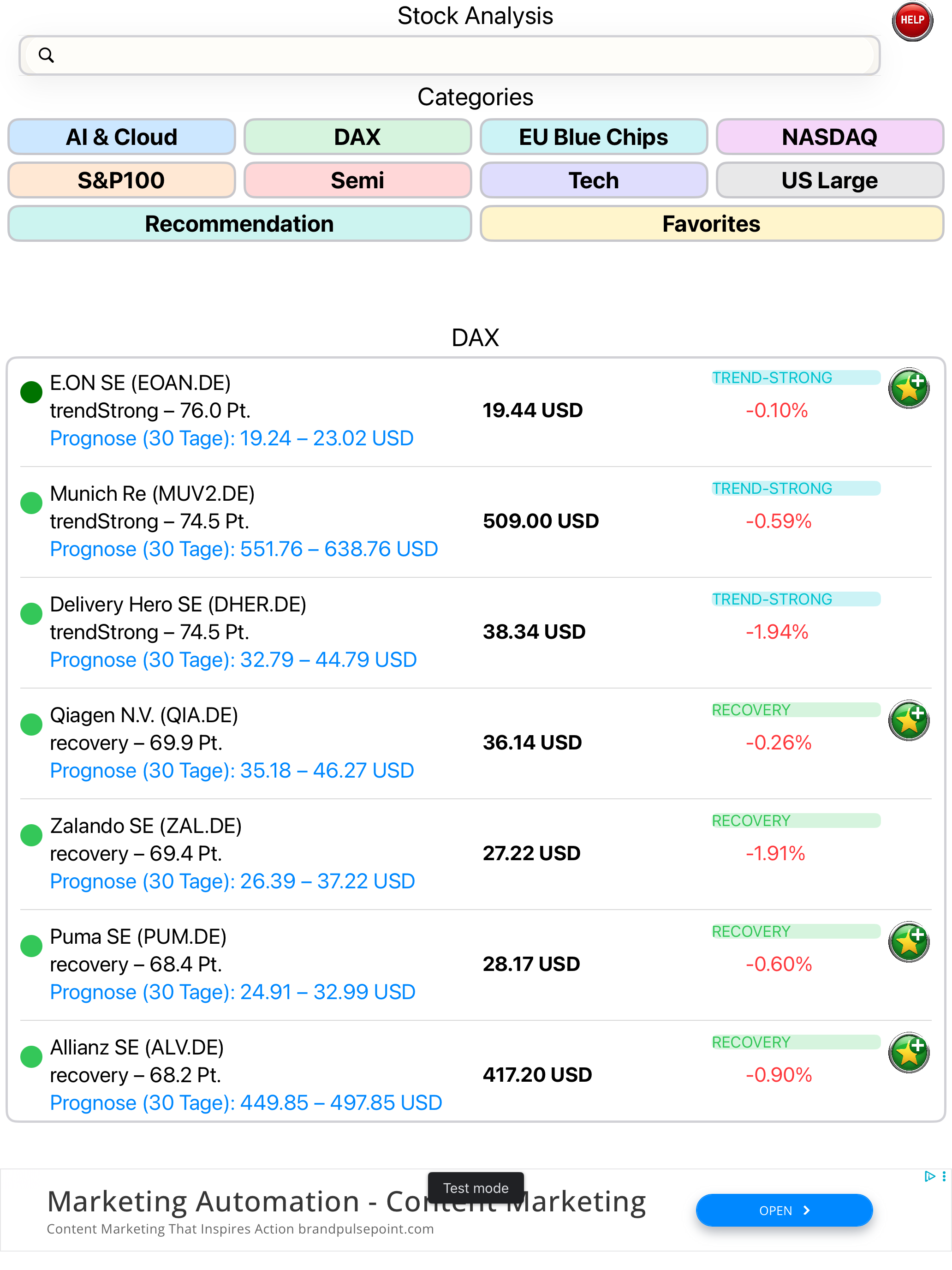
Task: Open Puma SE (PUM.DE) stock row
Action: pyautogui.click(x=476, y=964)
